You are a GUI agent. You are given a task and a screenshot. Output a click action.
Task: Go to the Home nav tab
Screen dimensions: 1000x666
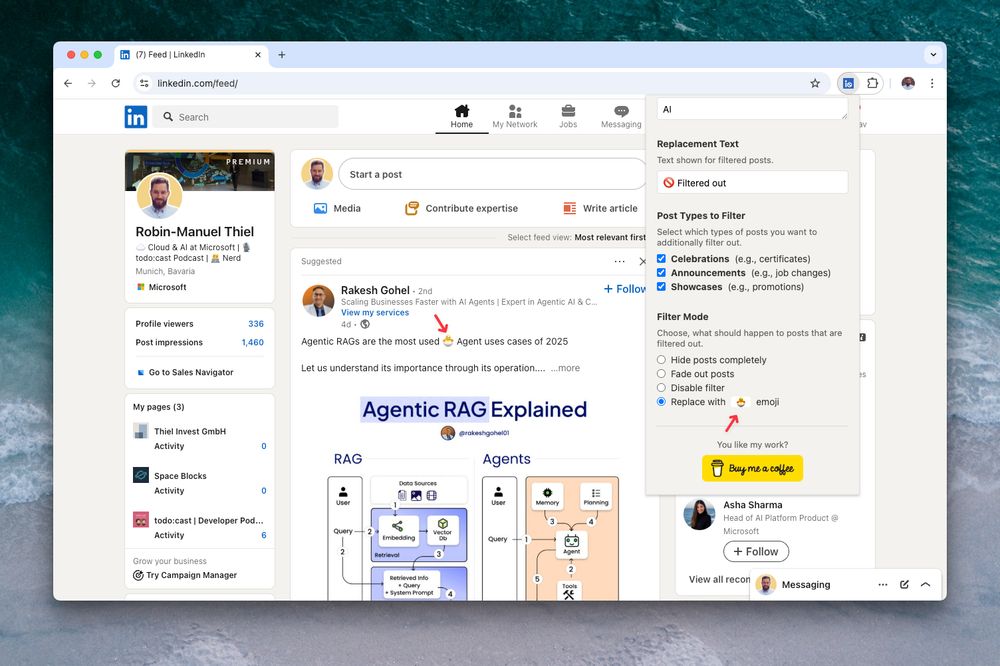462,117
